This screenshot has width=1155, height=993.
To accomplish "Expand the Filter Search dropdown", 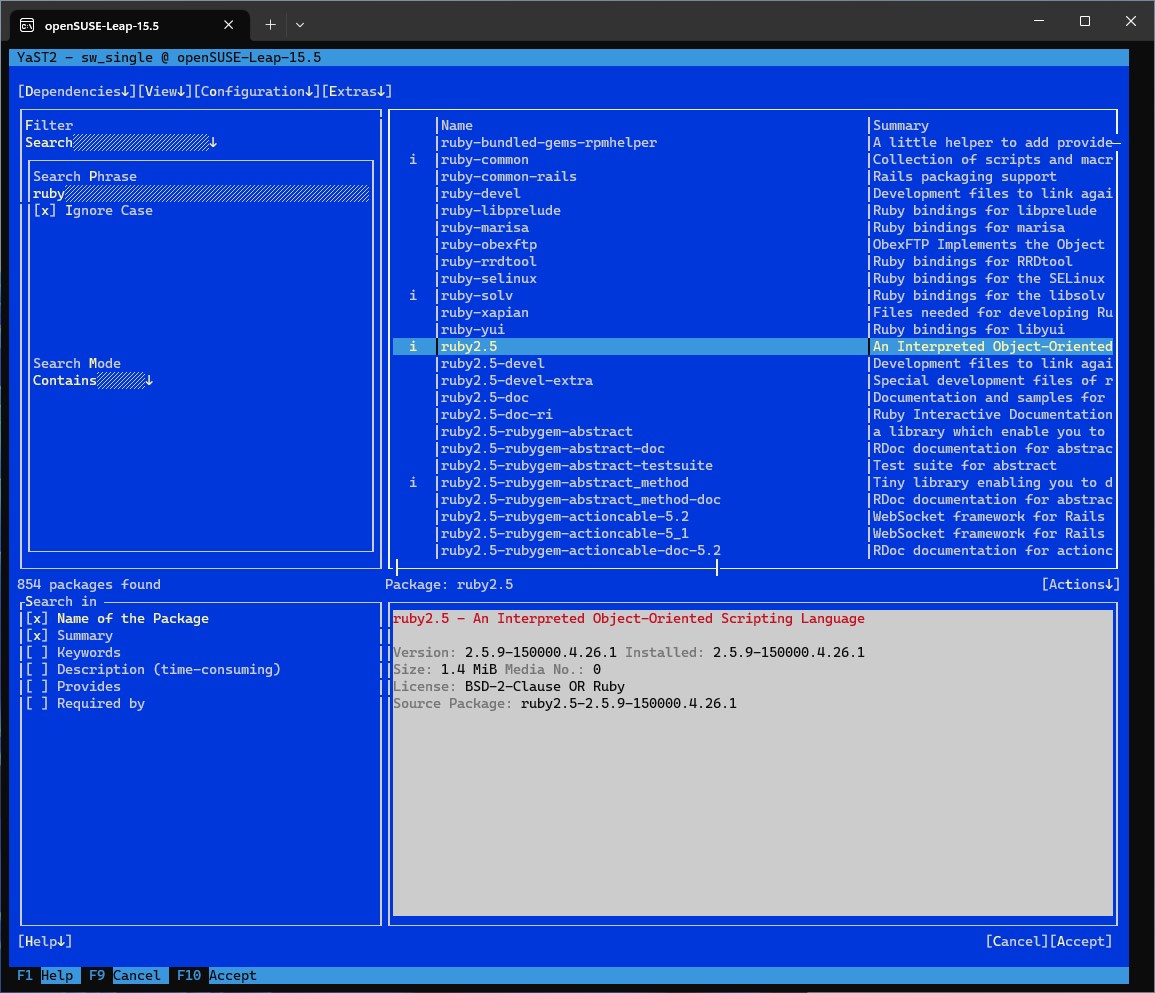I will point(121,142).
